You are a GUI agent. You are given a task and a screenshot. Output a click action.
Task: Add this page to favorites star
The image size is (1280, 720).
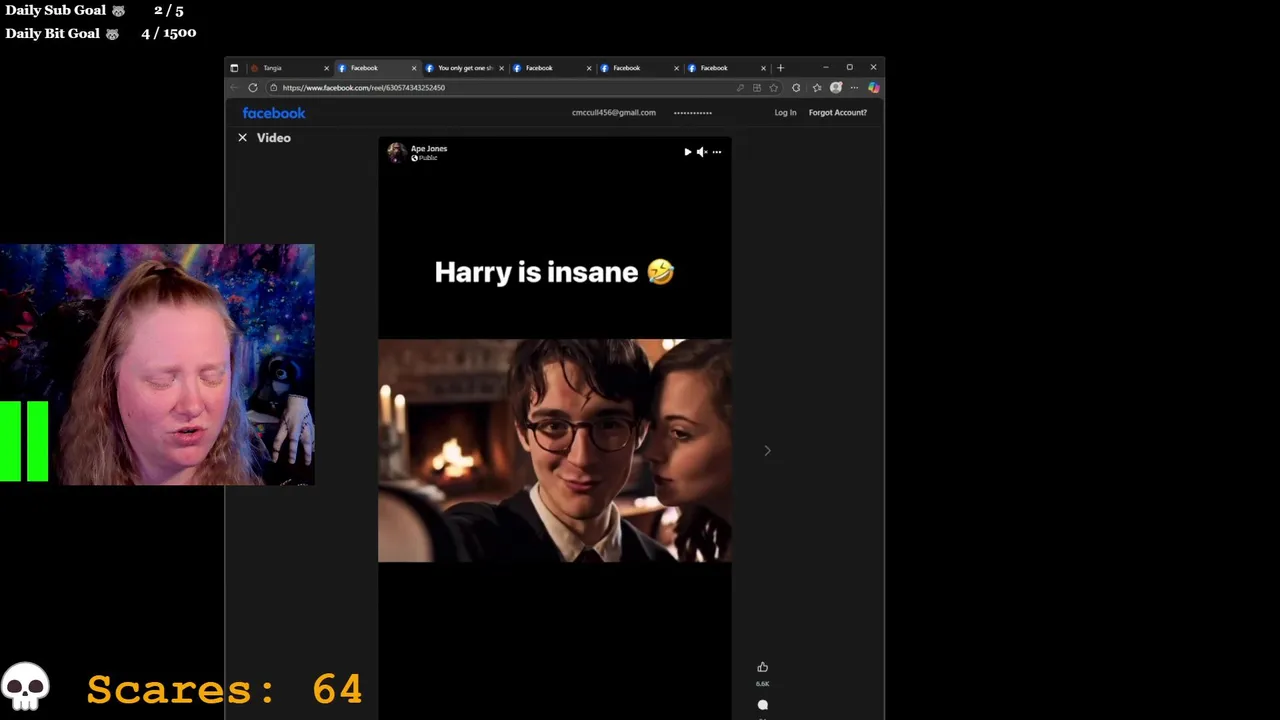coord(773,88)
